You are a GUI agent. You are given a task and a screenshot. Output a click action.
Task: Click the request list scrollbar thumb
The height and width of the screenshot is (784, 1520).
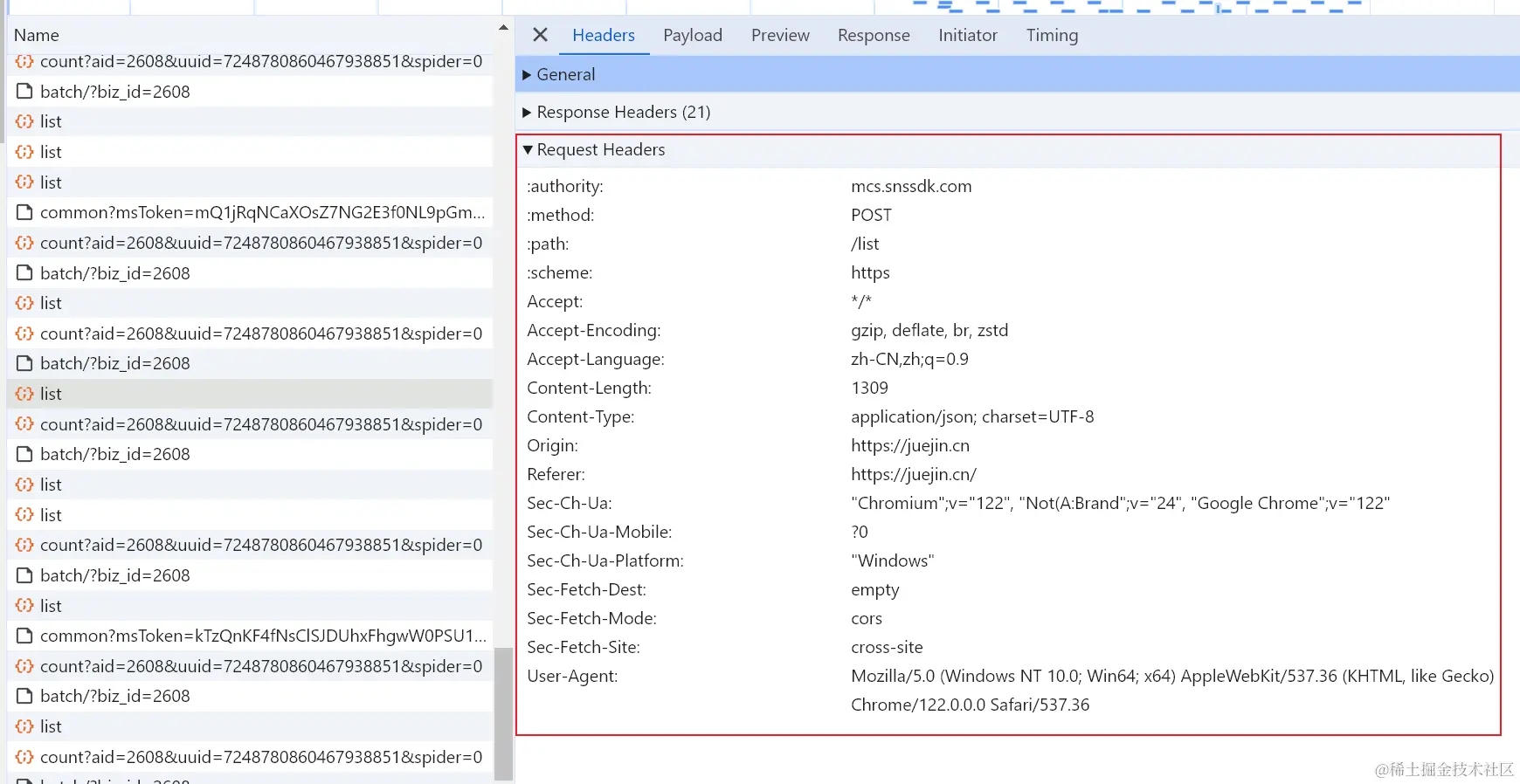point(503,713)
